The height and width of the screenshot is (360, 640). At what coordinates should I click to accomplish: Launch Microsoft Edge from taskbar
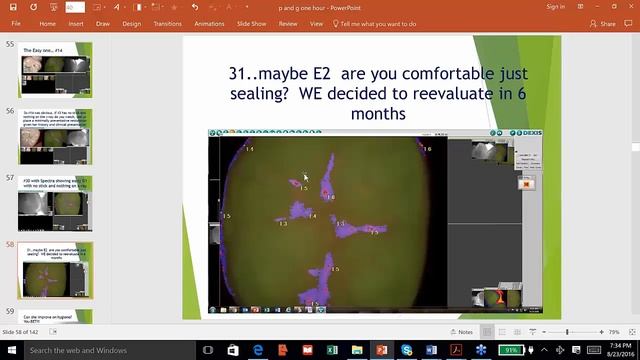tap(258, 350)
